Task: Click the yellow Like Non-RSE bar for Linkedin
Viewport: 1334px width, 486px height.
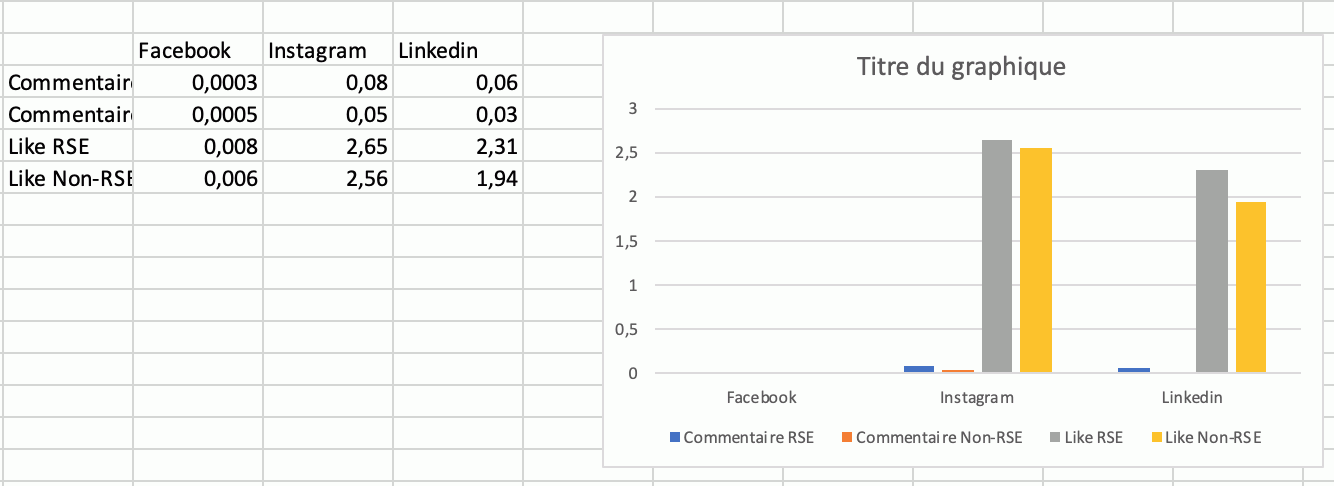Action: coord(1250,287)
